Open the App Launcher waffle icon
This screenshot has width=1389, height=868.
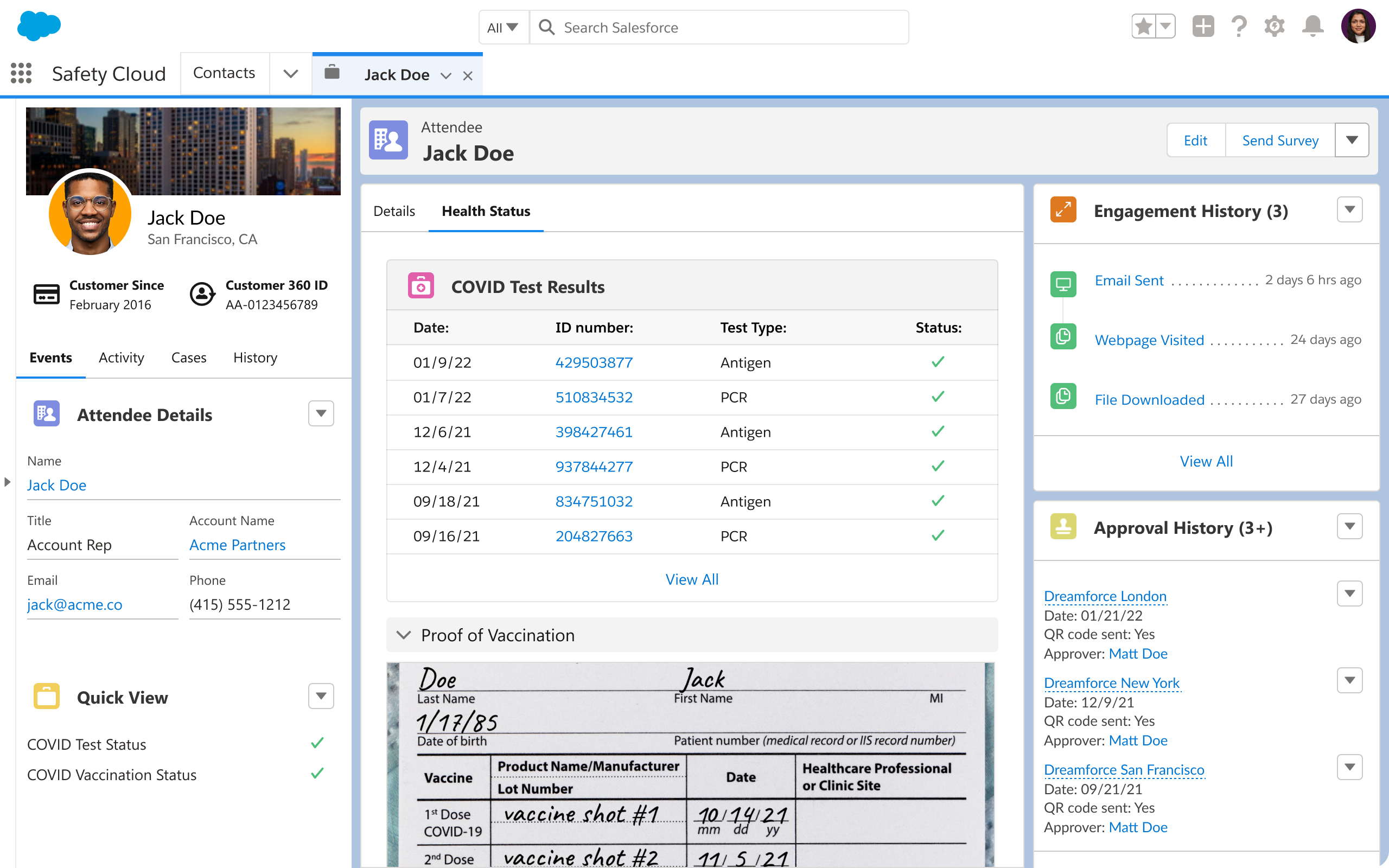pos(21,73)
